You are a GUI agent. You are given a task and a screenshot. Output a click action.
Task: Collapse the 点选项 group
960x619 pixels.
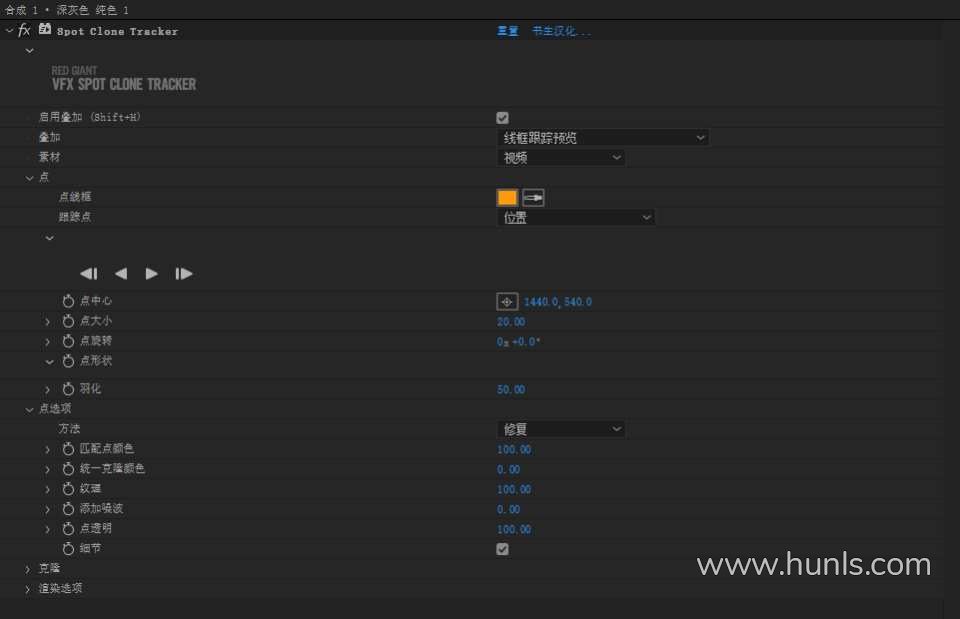(29, 410)
